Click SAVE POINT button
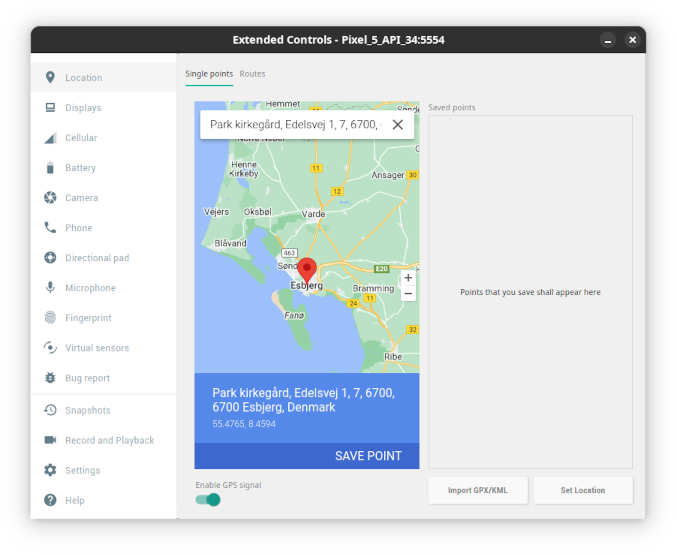 368,456
